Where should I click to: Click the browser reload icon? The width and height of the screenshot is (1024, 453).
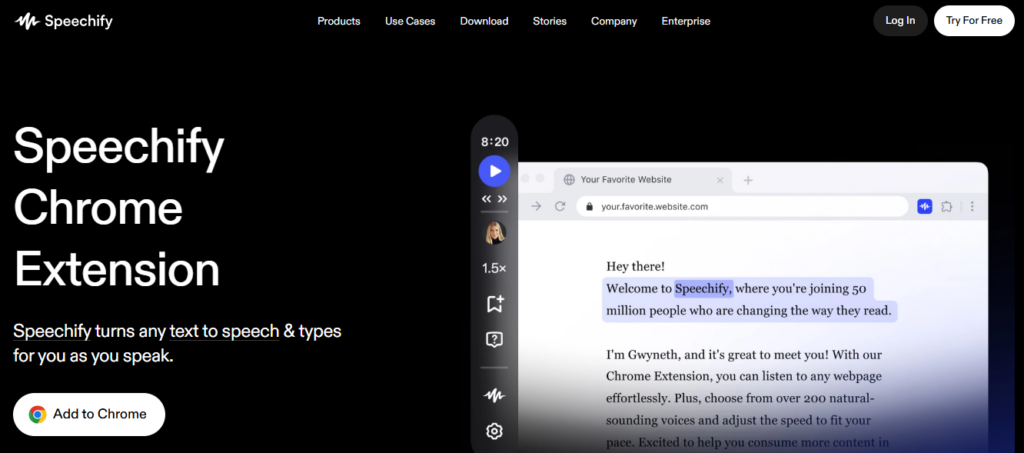[x=560, y=206]
